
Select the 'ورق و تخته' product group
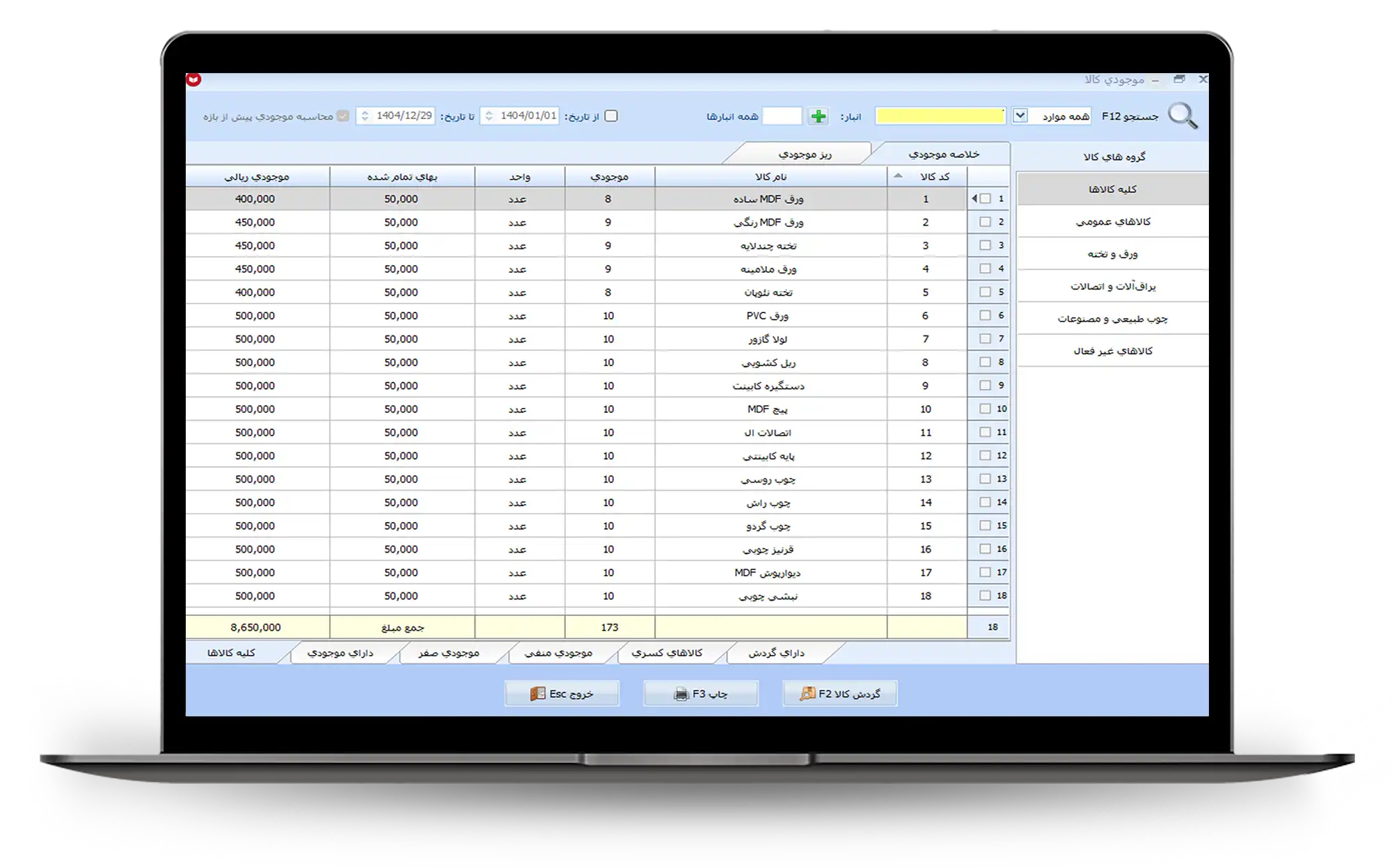1112,254
